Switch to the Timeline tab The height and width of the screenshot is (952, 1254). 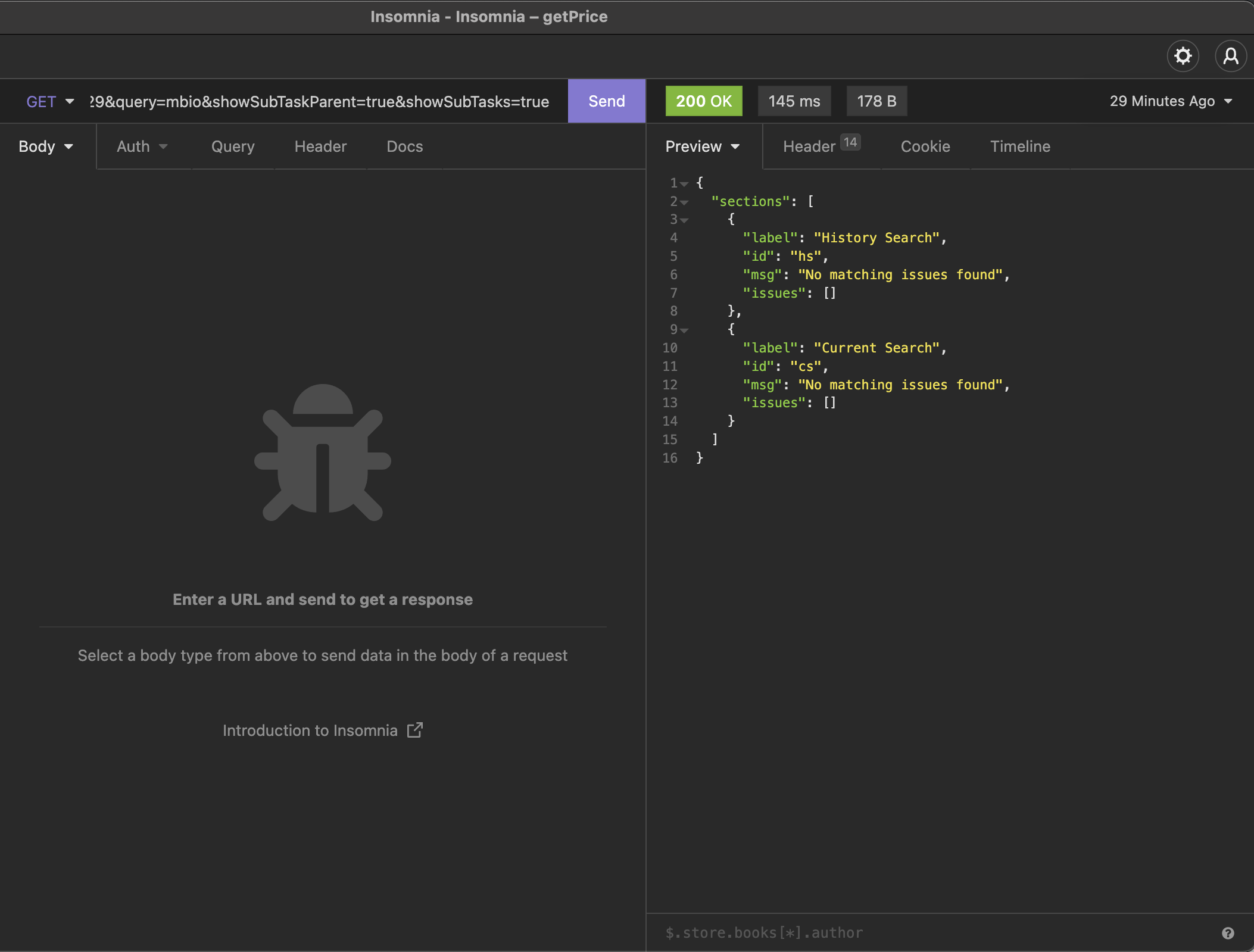(x=1020, y=146)
